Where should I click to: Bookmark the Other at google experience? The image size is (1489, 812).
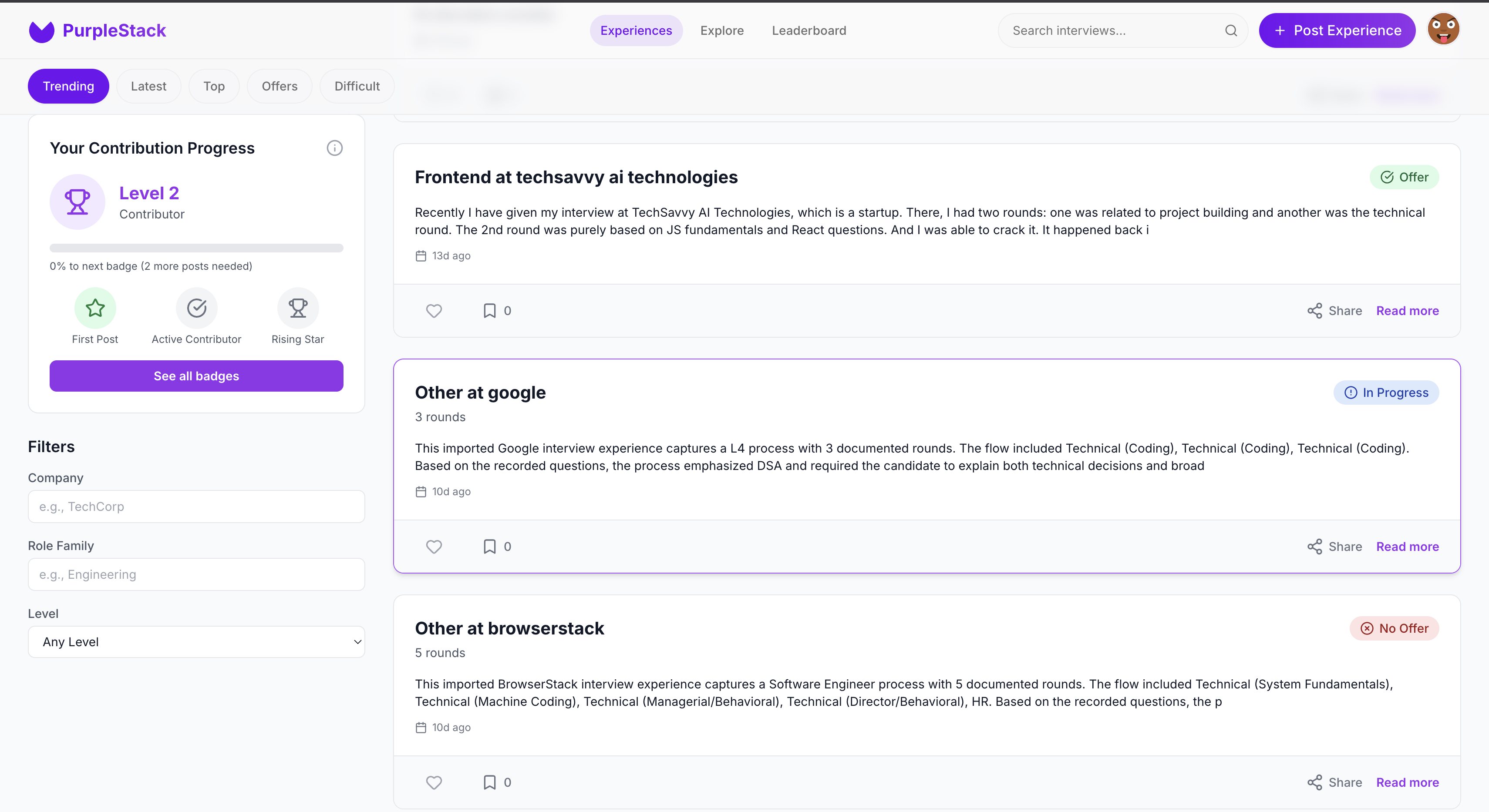click(490, 547)
